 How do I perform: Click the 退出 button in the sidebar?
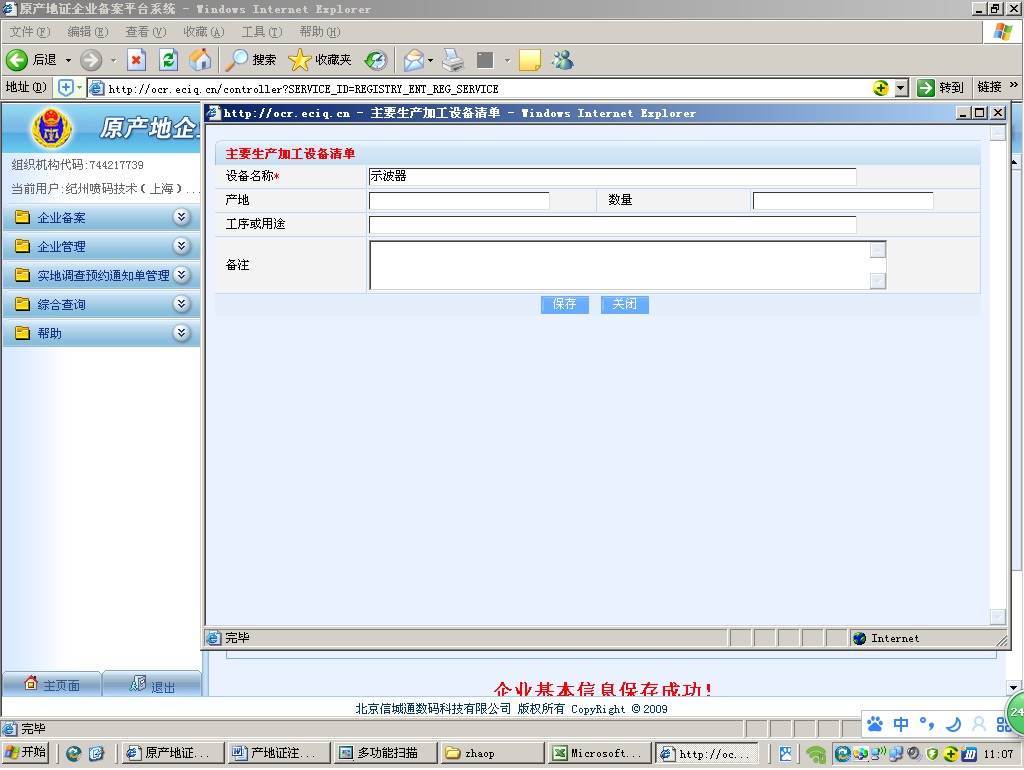(x=152, y=684)
